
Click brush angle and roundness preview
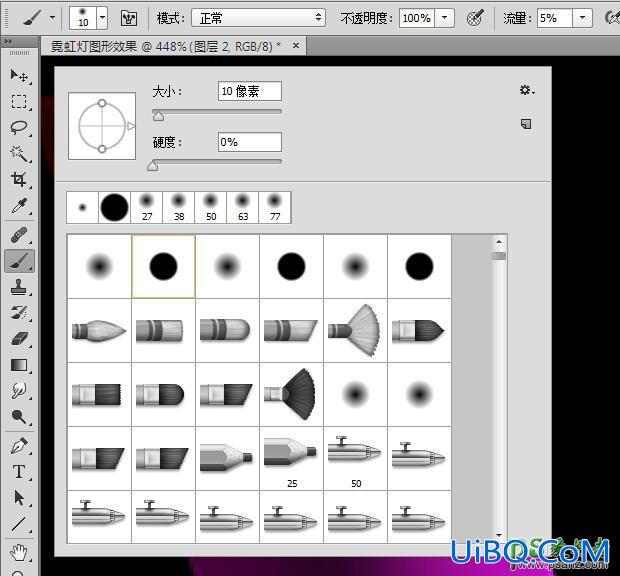pyautogui.click(x=102, y=126)
